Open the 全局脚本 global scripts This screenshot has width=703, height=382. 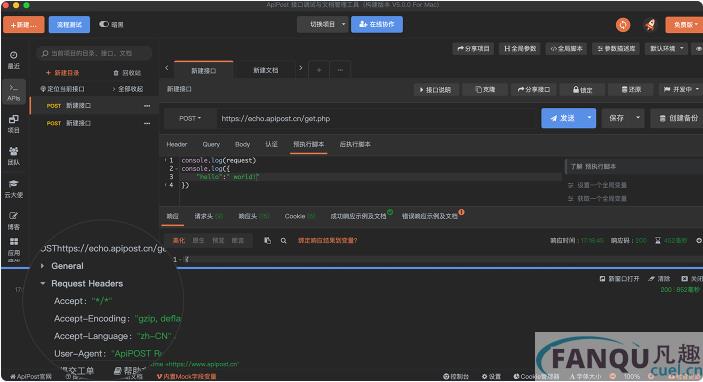click(566, 48)
